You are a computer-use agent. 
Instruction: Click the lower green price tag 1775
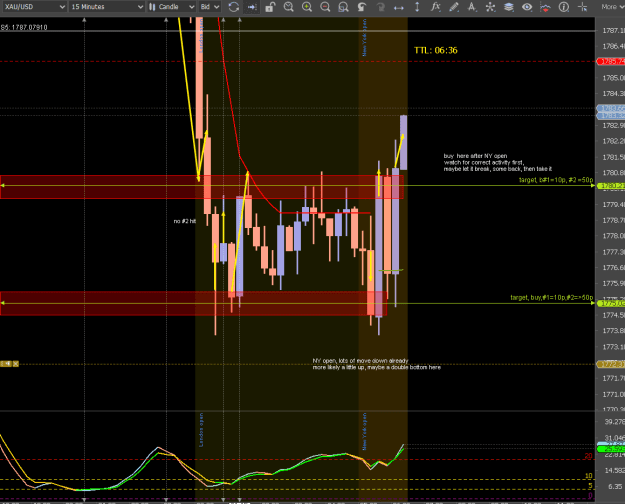coord(611,303)
